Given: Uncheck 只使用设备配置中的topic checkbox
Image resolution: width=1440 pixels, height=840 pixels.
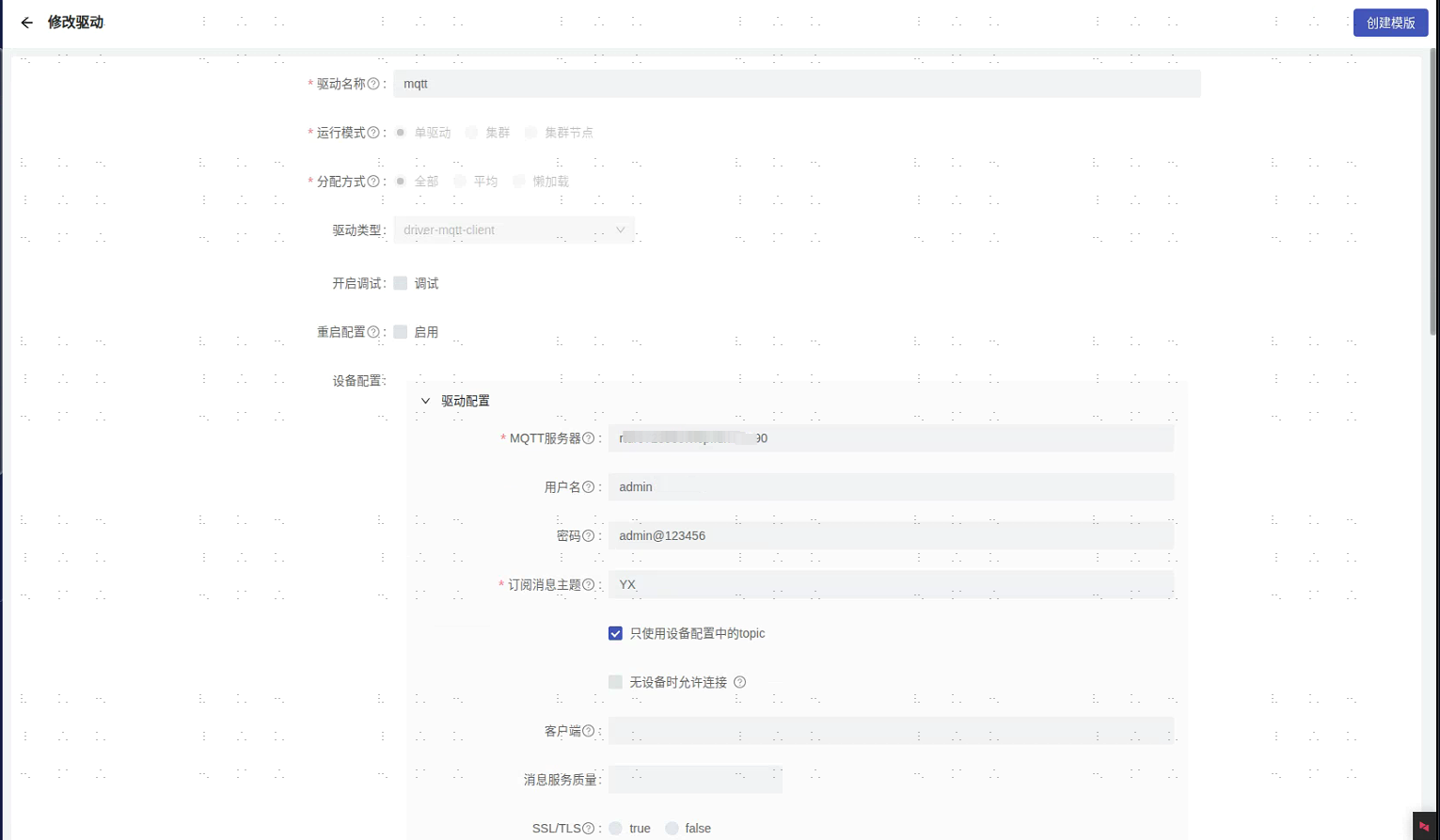Looking at the screenshot, I should (x=615, y=633).
